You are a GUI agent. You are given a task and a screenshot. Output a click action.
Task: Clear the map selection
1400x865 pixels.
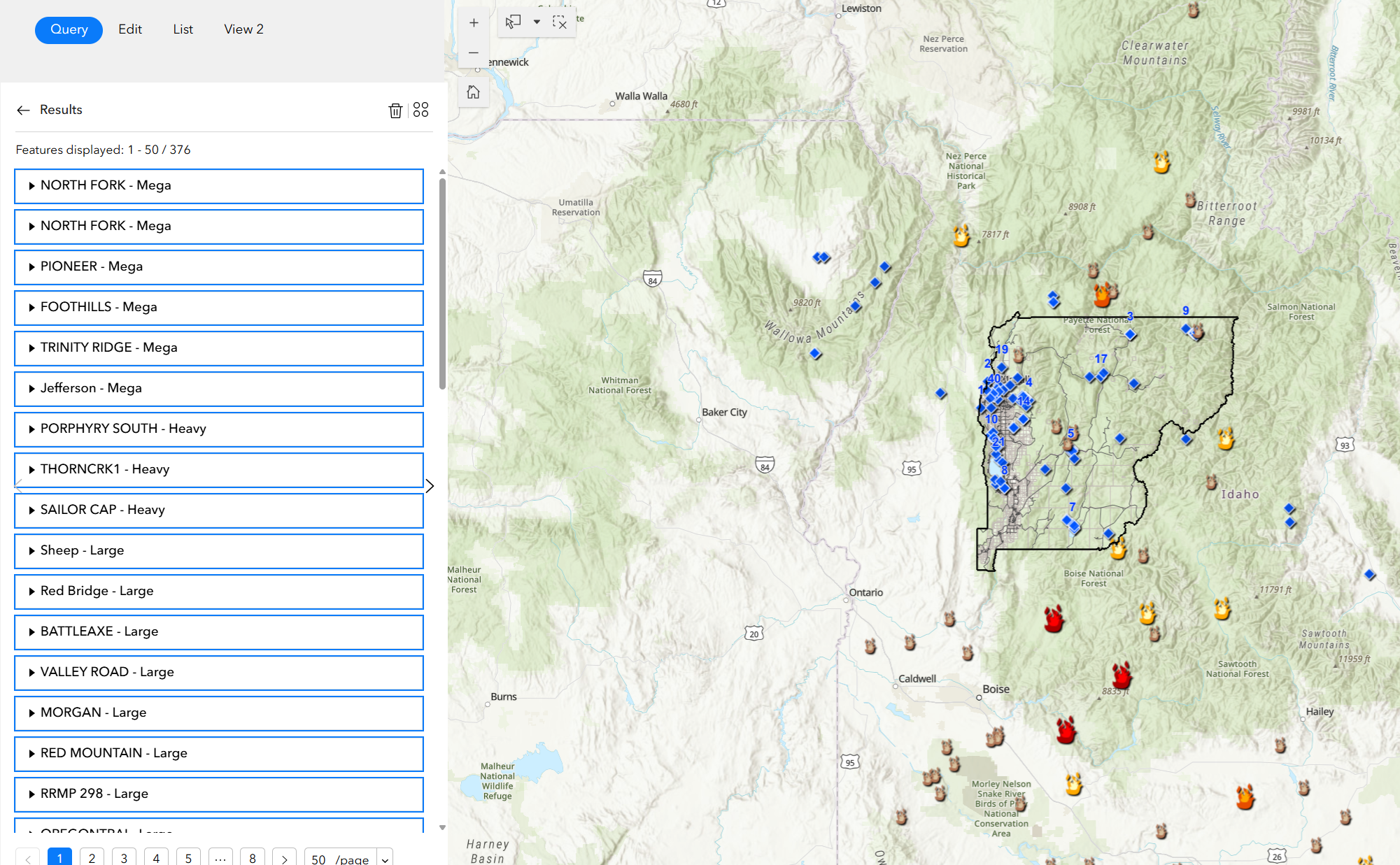[x=560, y=22]
